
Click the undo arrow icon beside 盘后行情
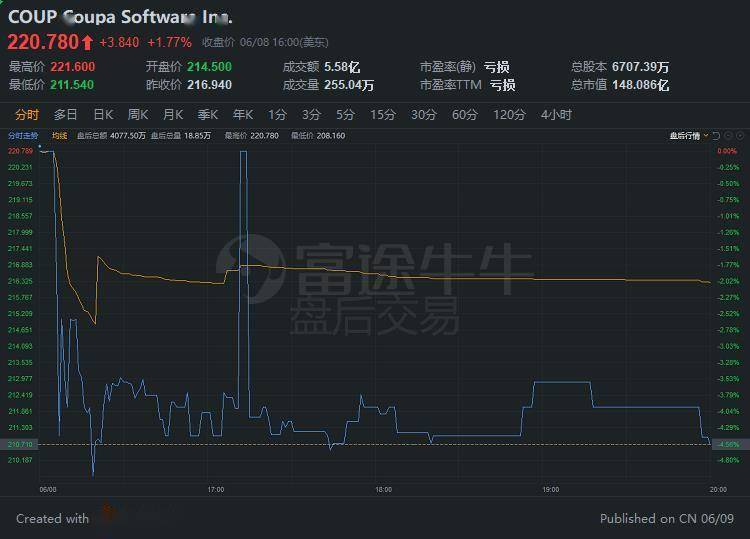coord(716,136)
